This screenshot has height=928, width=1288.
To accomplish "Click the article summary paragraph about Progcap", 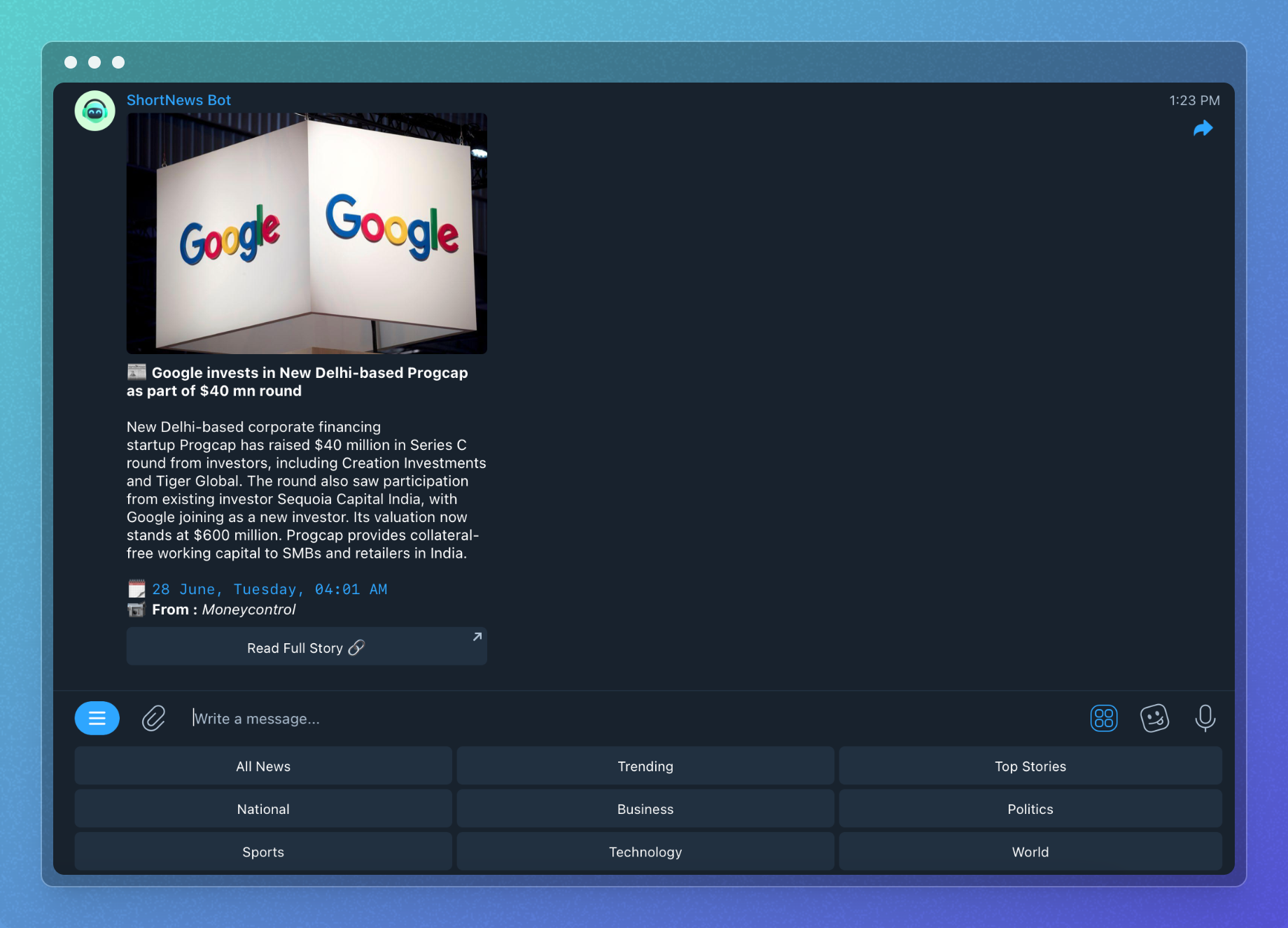I will [x=307, y=490].
